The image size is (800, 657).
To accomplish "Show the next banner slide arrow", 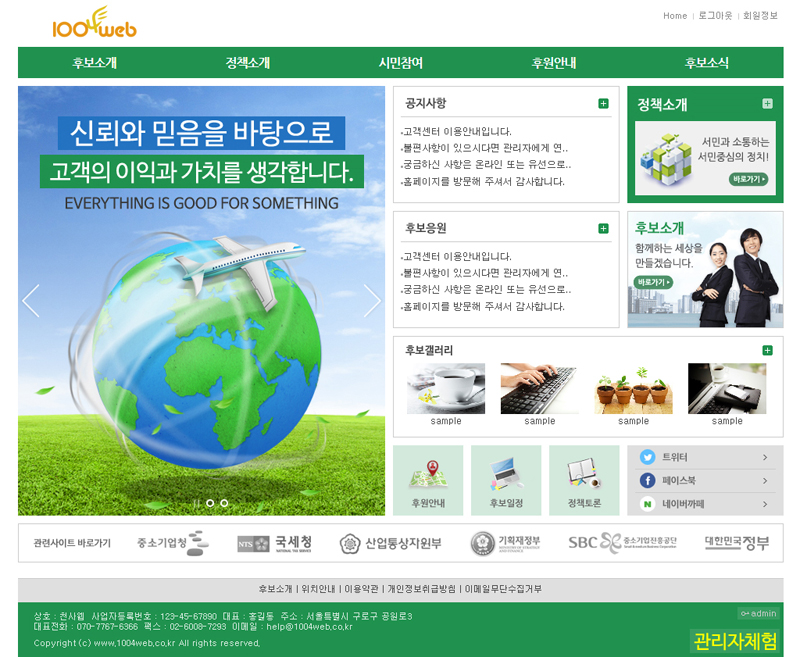I will 372,301.
